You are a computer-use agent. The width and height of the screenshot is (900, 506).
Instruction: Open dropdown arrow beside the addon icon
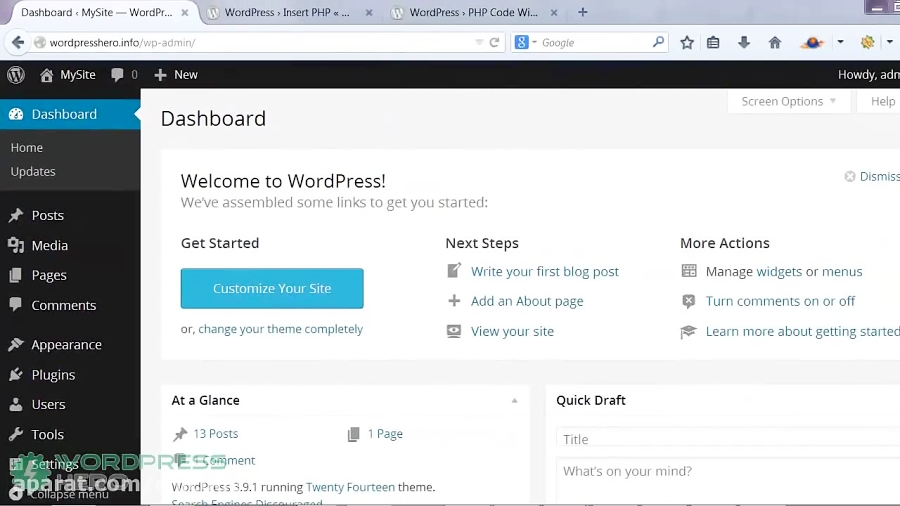840,42
